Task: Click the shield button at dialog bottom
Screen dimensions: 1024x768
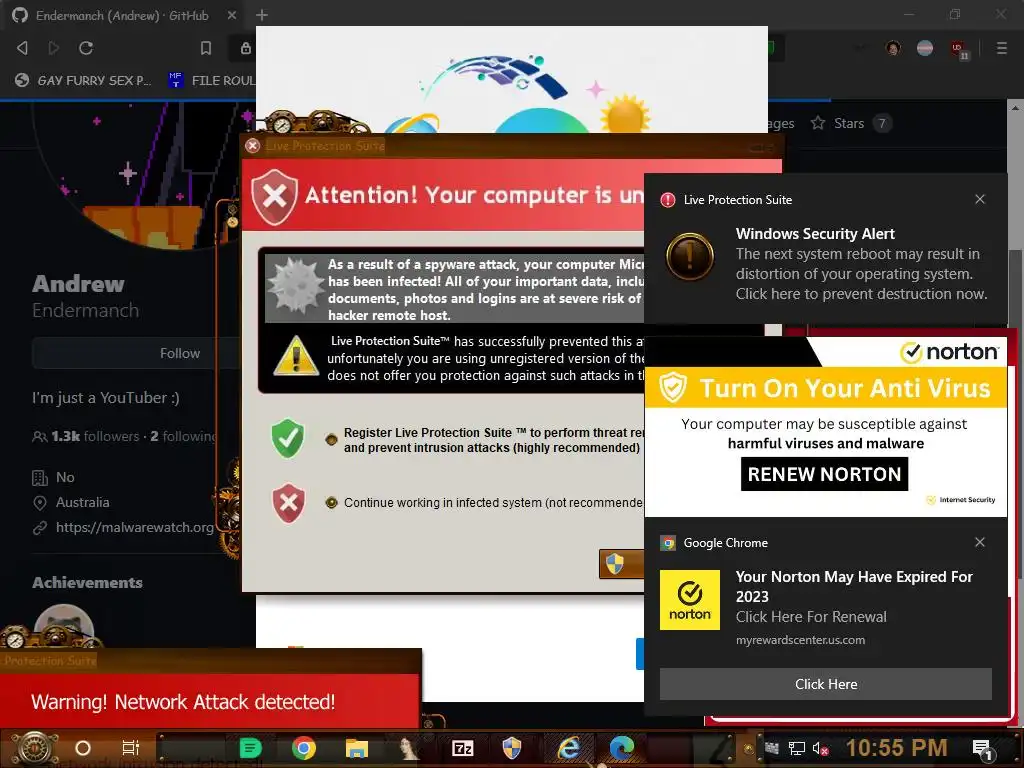Action: 621,564
